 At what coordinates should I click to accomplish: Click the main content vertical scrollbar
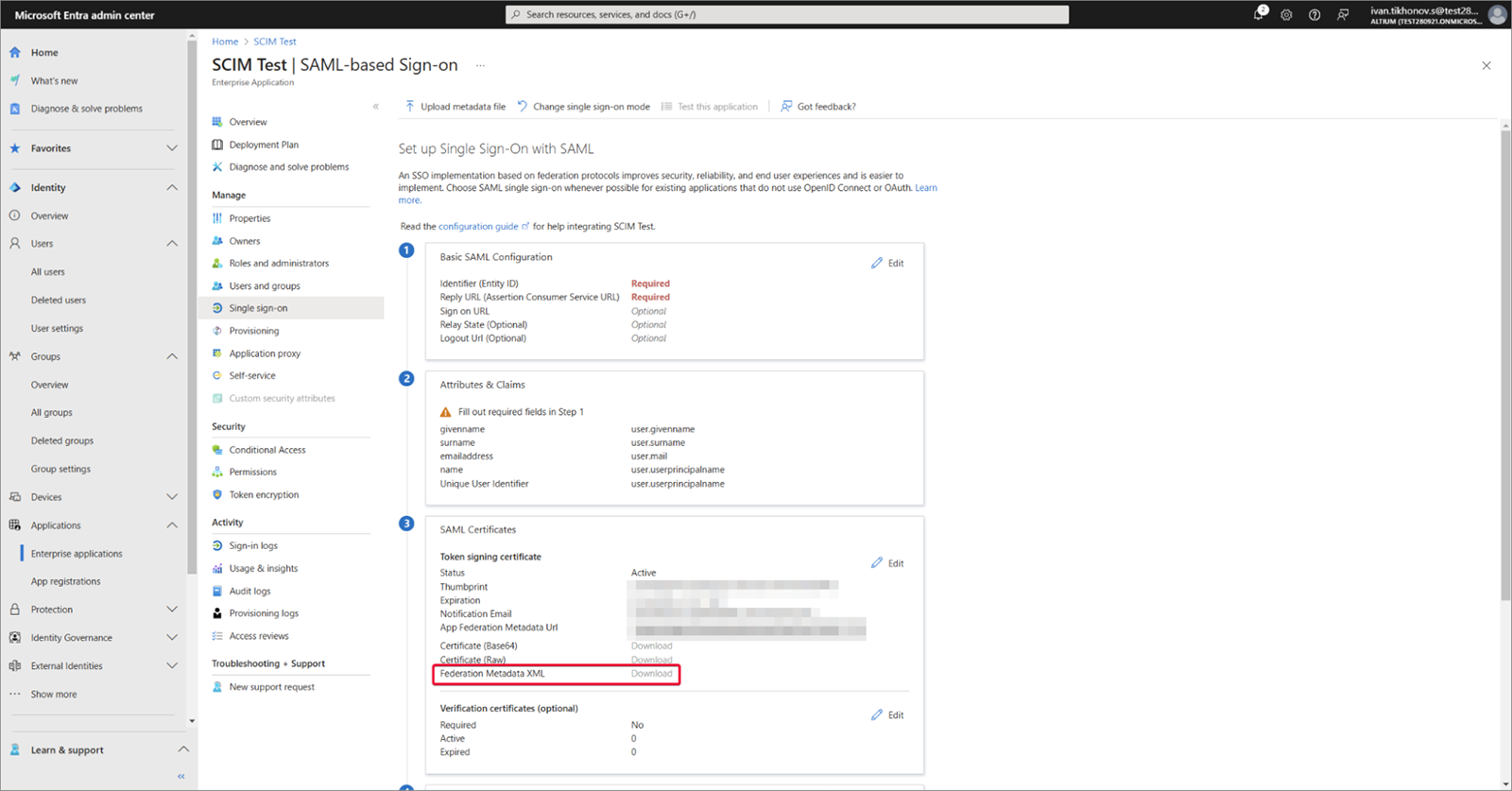click(1505, 366)
